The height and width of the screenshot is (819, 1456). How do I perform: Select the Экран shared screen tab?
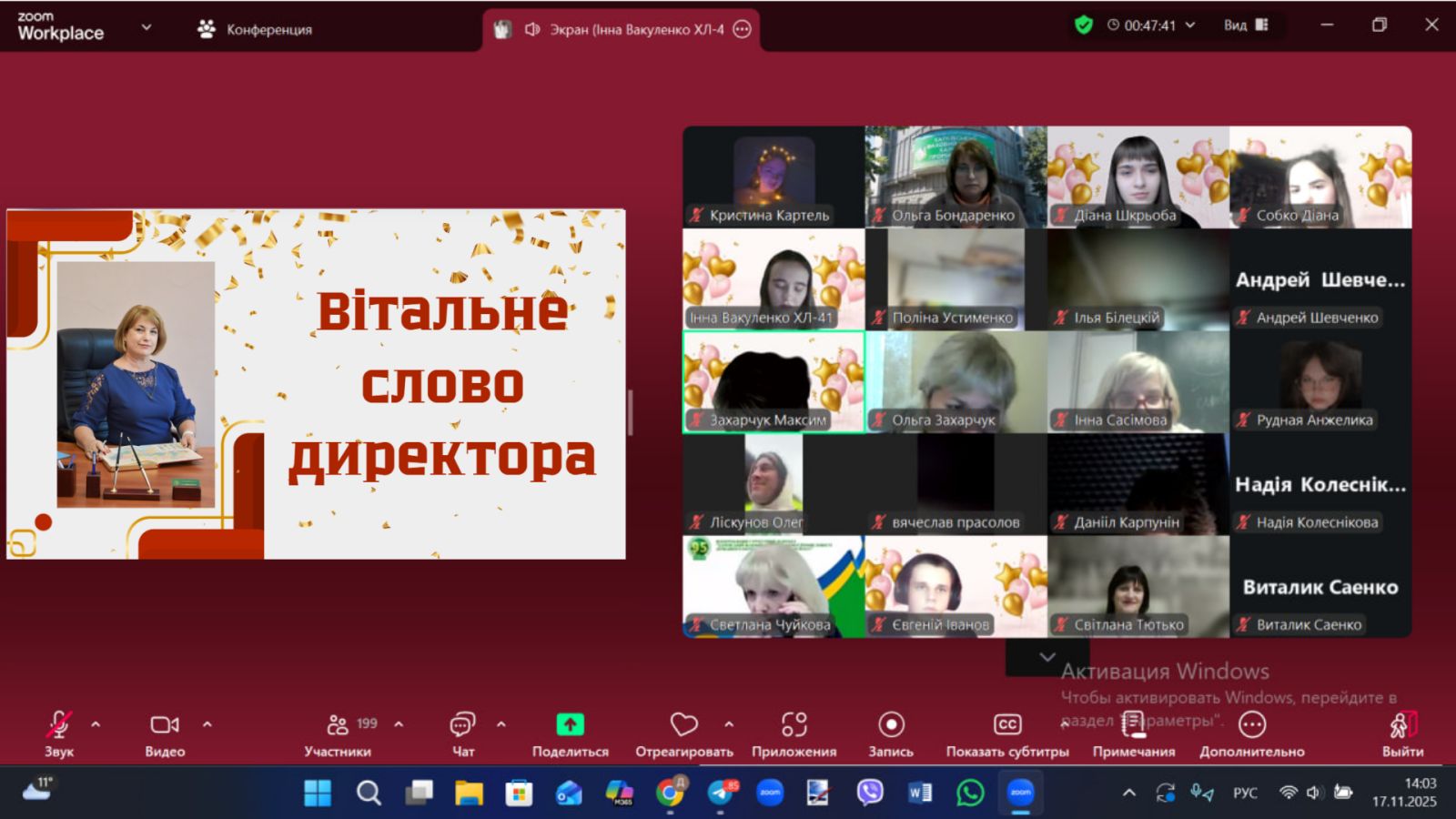(624, 30)
